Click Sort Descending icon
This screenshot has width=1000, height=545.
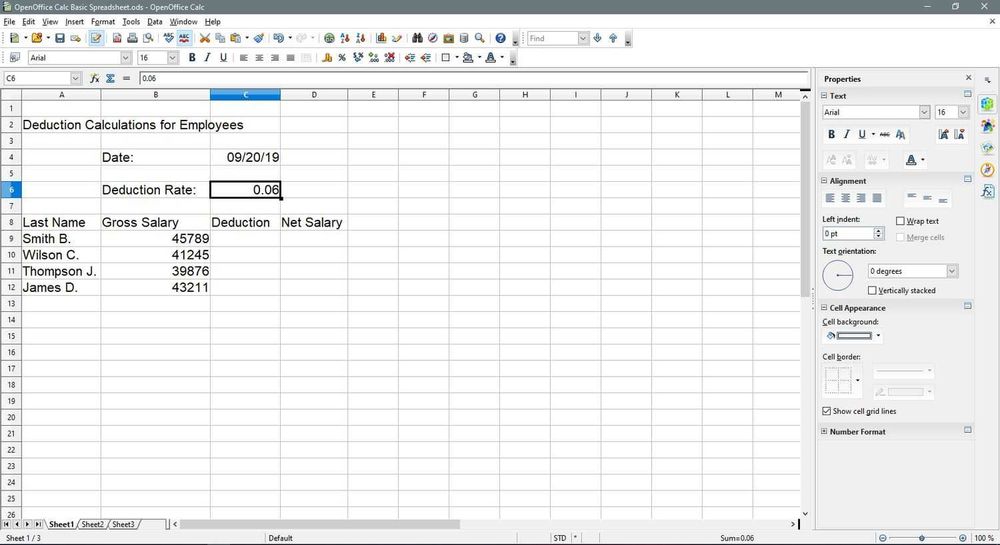pos(360,38)
